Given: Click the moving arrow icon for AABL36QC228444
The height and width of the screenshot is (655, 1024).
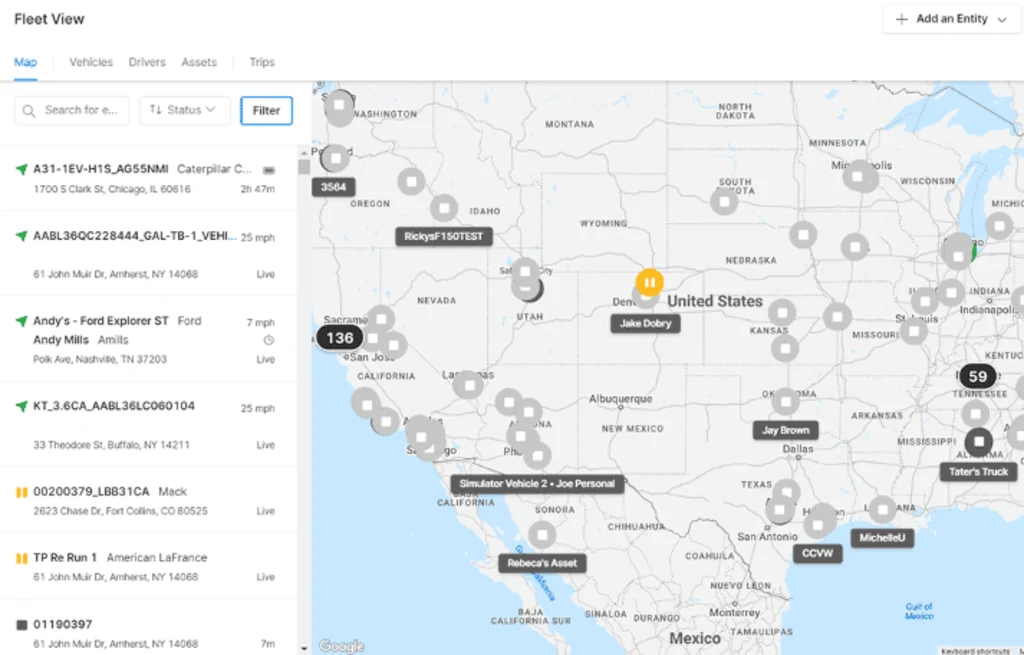Looking at the screenshot, I should click(22, 236).
